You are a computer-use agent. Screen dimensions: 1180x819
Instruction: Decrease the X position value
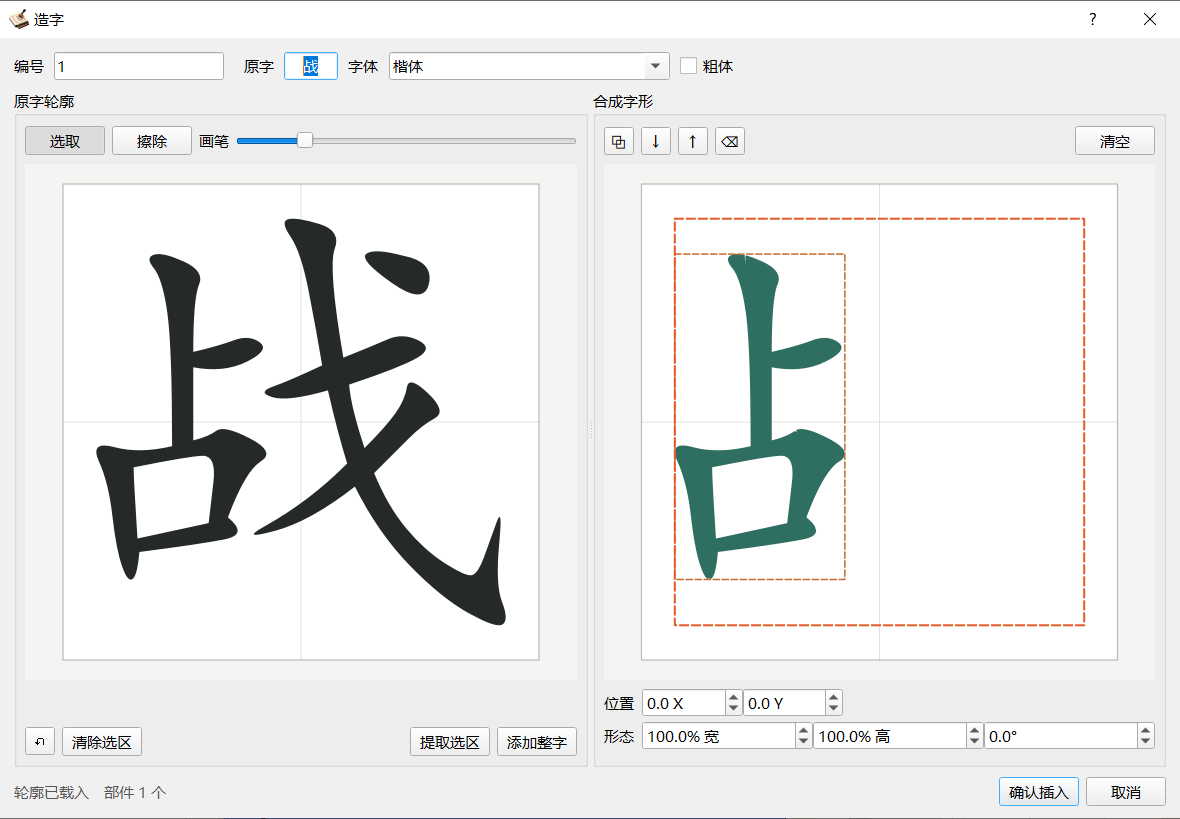734,709
